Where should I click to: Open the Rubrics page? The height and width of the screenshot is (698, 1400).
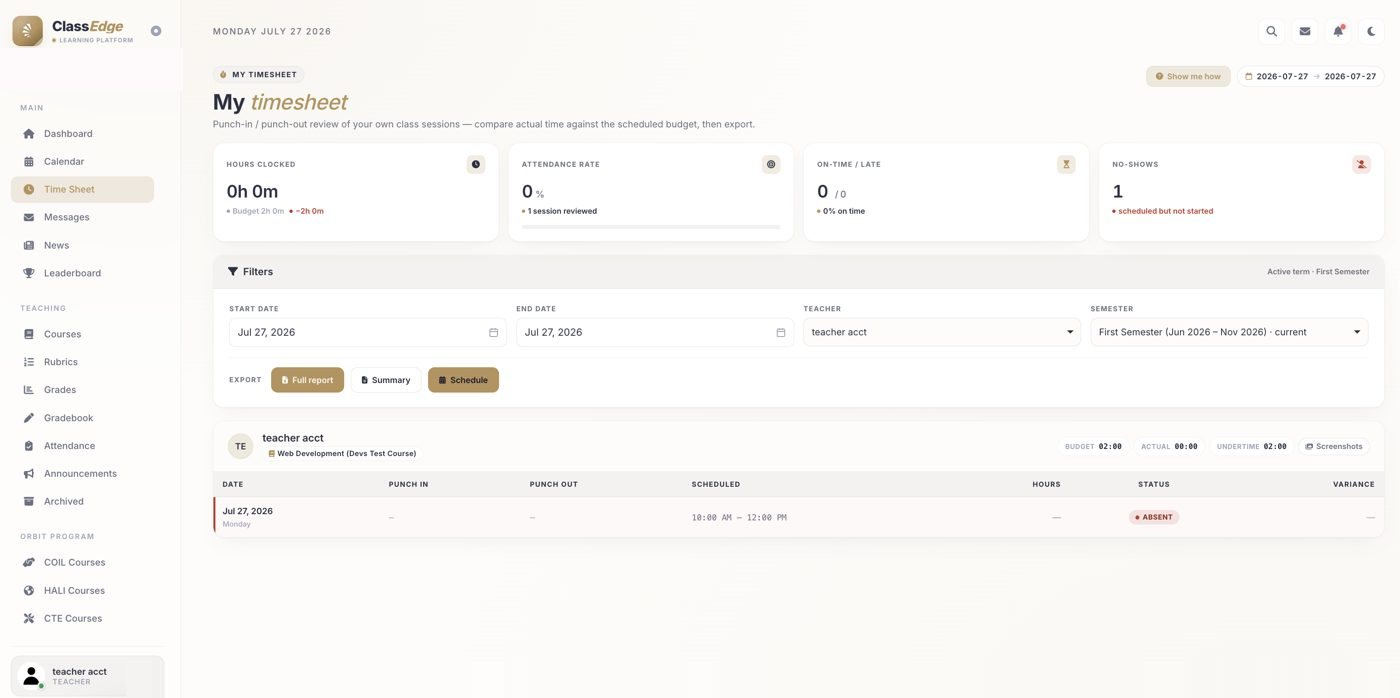tap(82, 362)
